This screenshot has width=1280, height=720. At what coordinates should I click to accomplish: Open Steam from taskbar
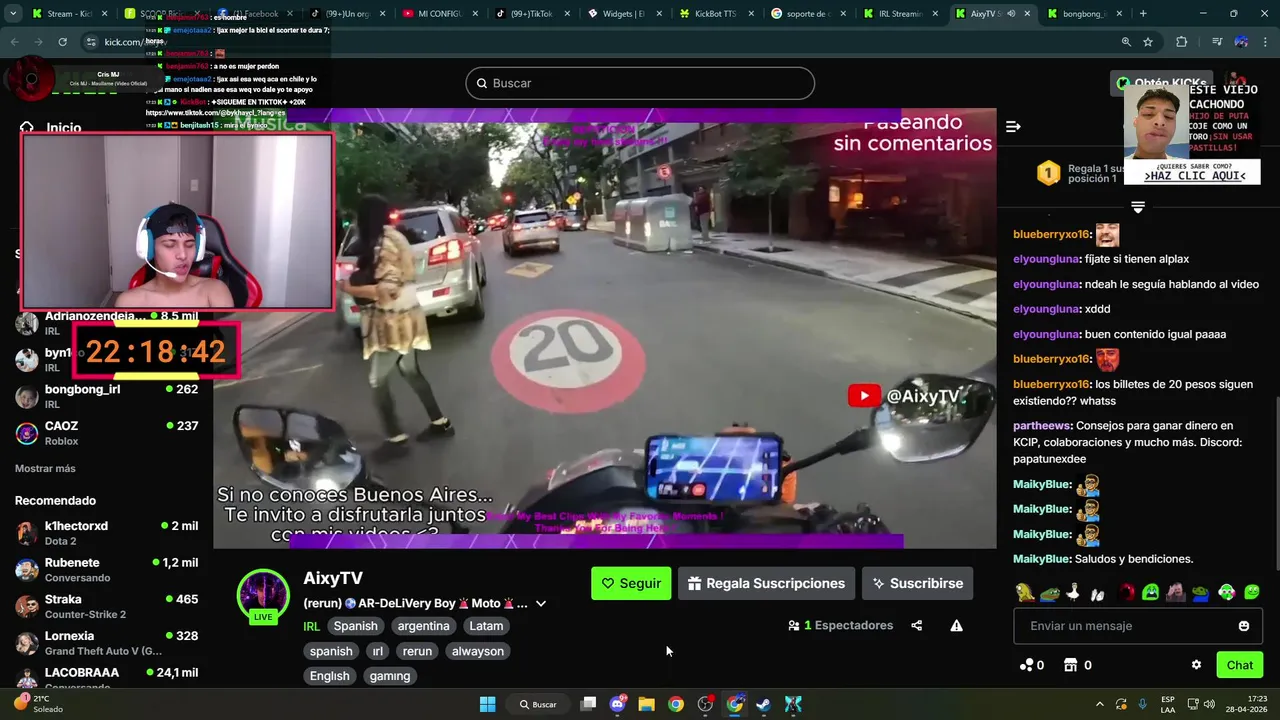(763, 704)
